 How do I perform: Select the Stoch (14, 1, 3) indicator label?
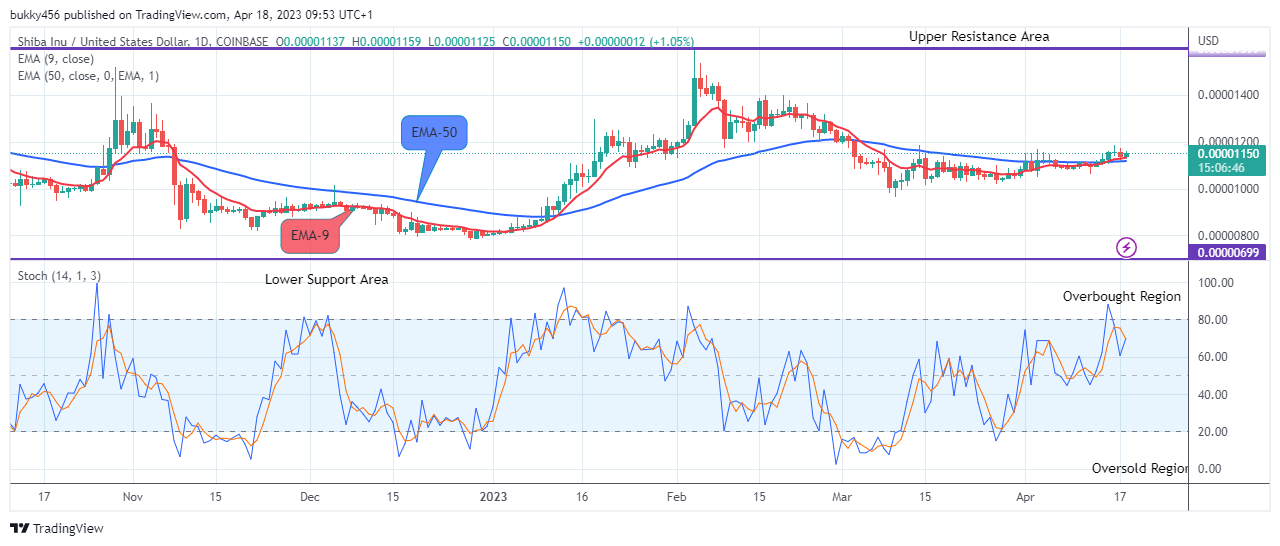point(59,275)
